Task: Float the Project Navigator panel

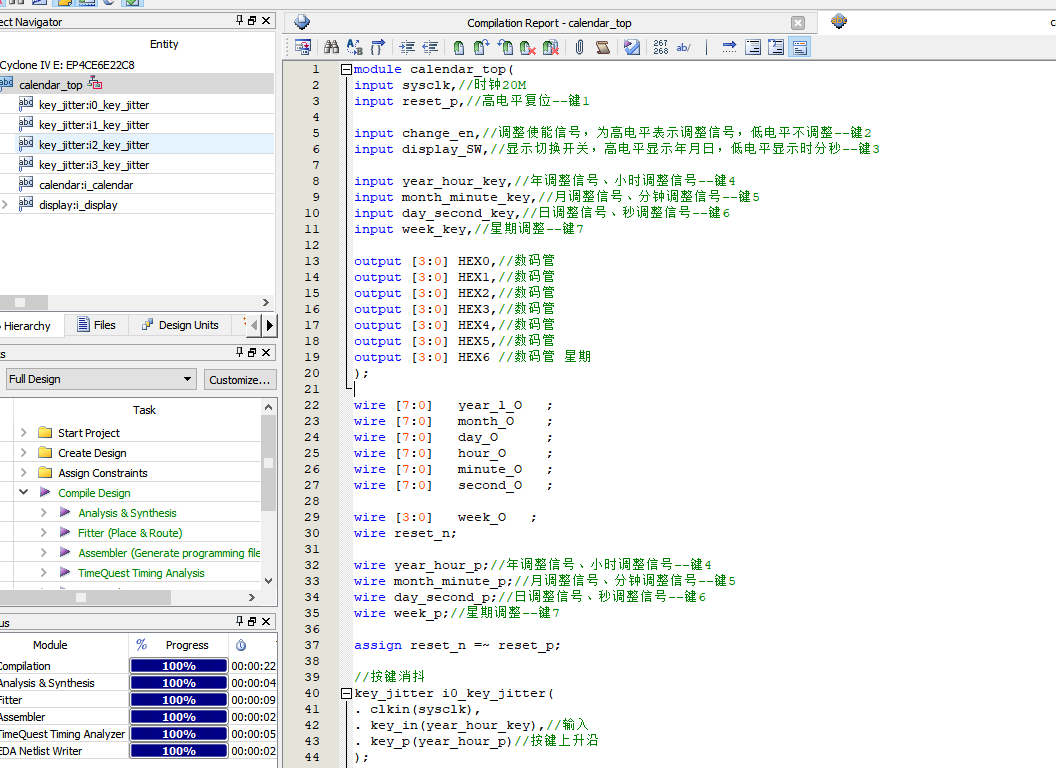Action: (252, 21)
